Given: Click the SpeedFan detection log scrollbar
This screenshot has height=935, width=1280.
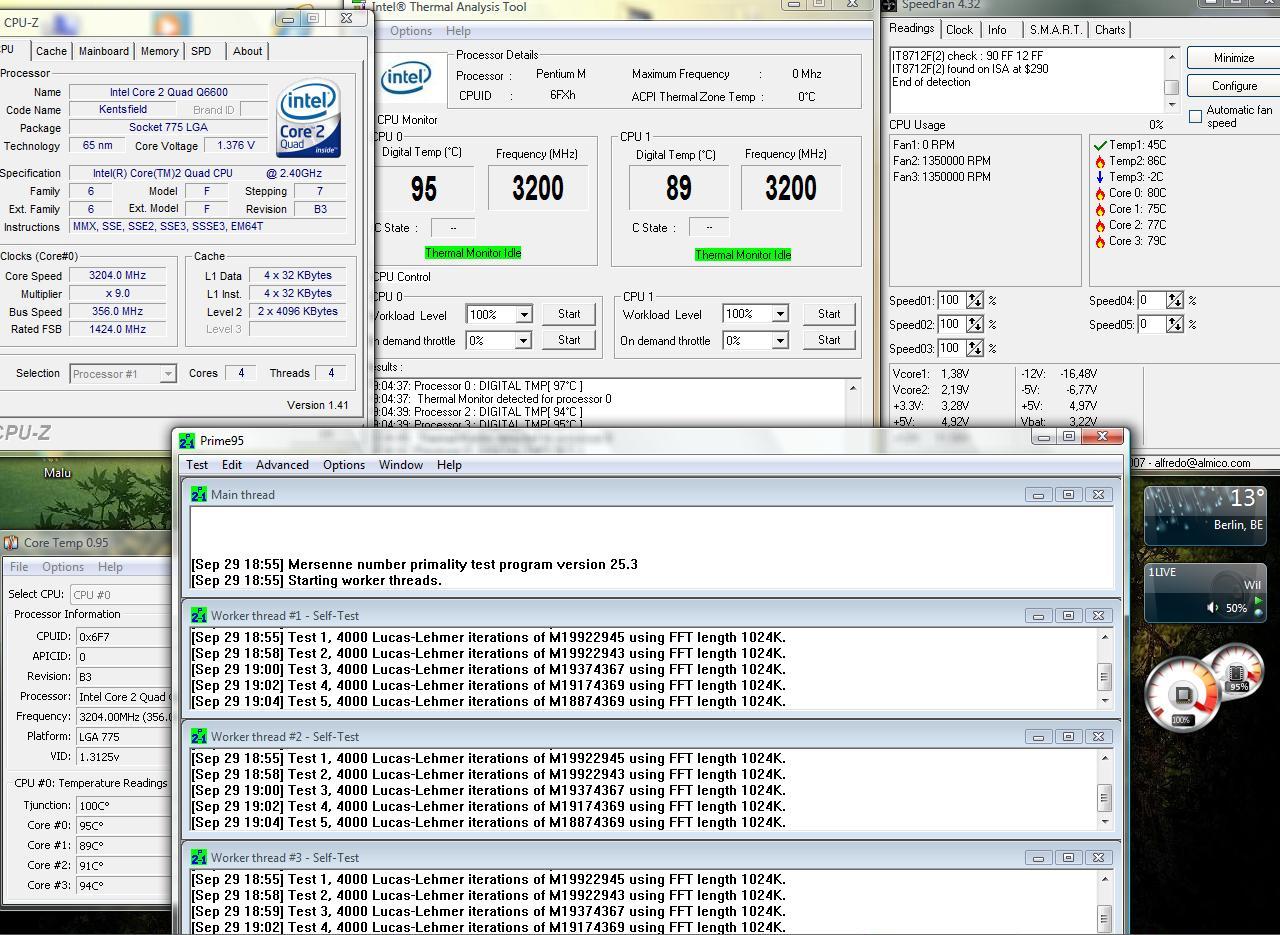Looking at the screenshot, I should coord(1171,79).
